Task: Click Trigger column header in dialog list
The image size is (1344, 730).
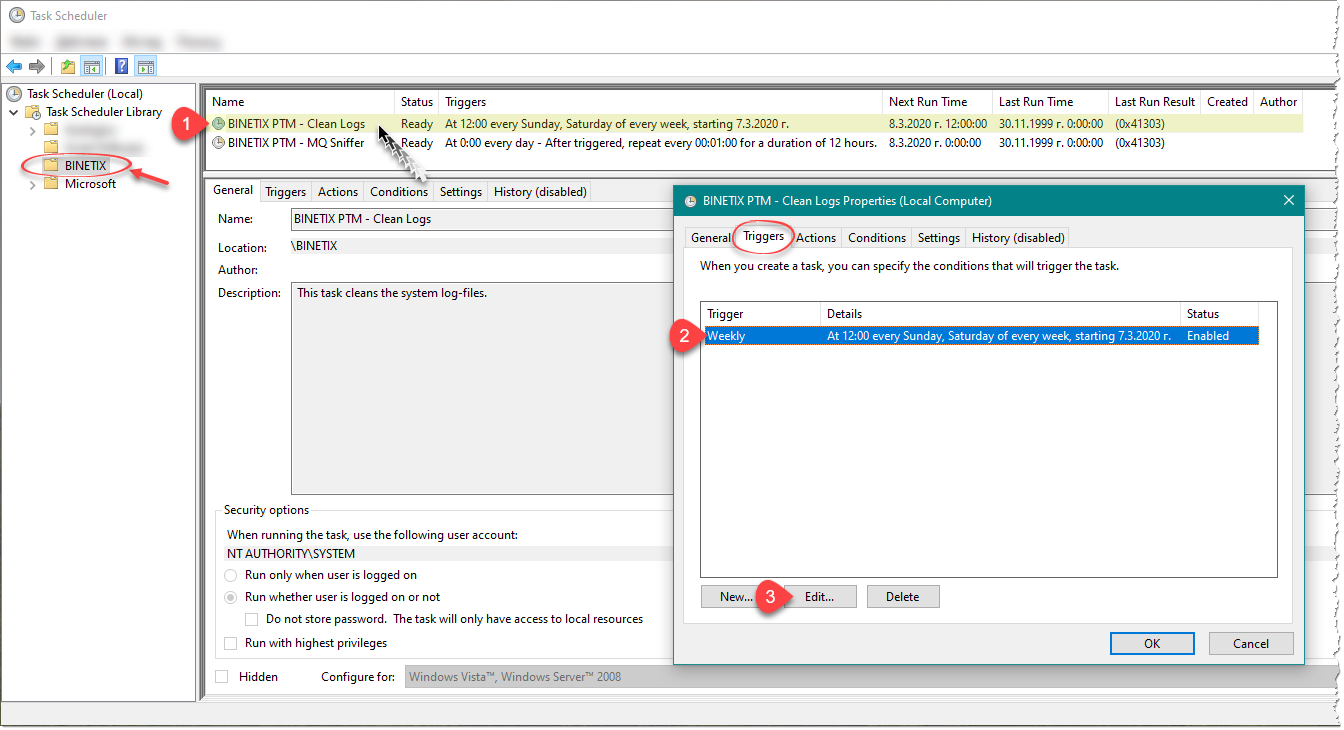Action: [761, 314]
